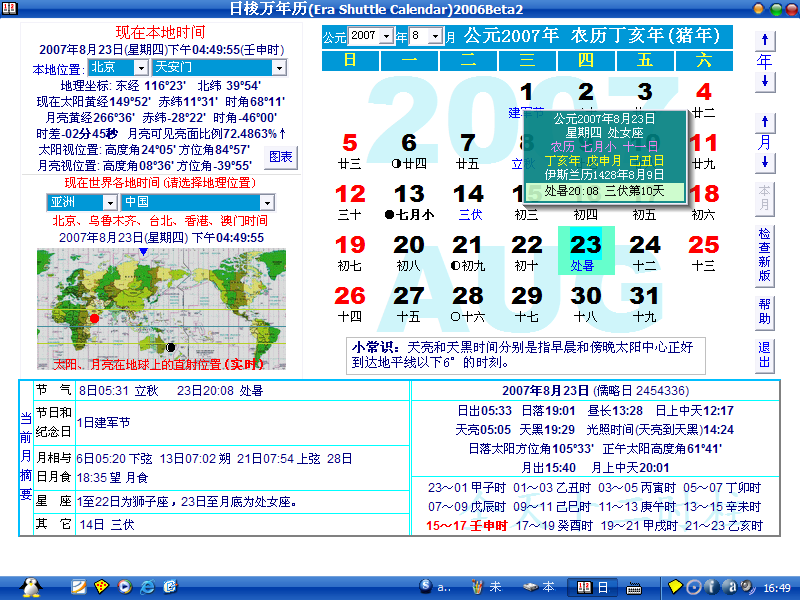Open the year 2007 dropdown
This screenshot has height=600, width=800.
[x=387, y=36]
